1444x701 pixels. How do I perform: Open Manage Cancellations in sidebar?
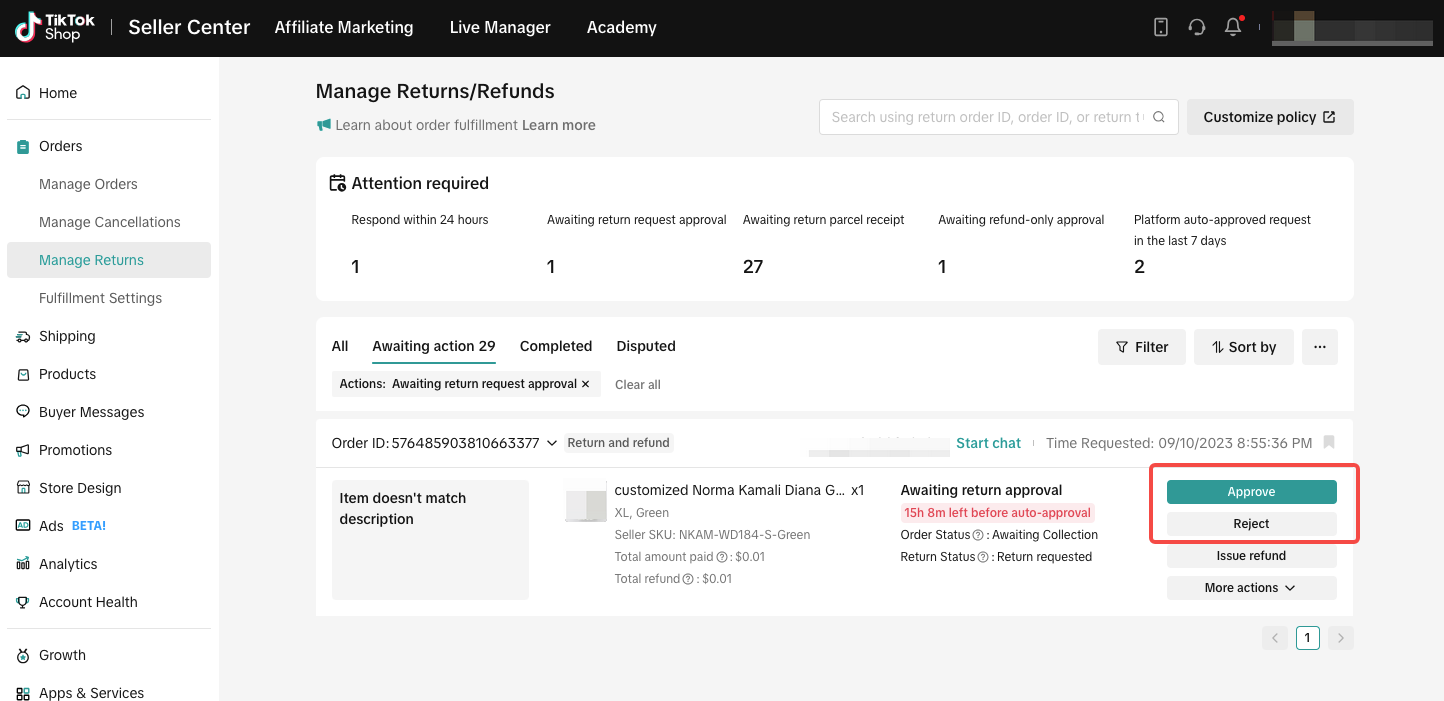pos(109,222)
